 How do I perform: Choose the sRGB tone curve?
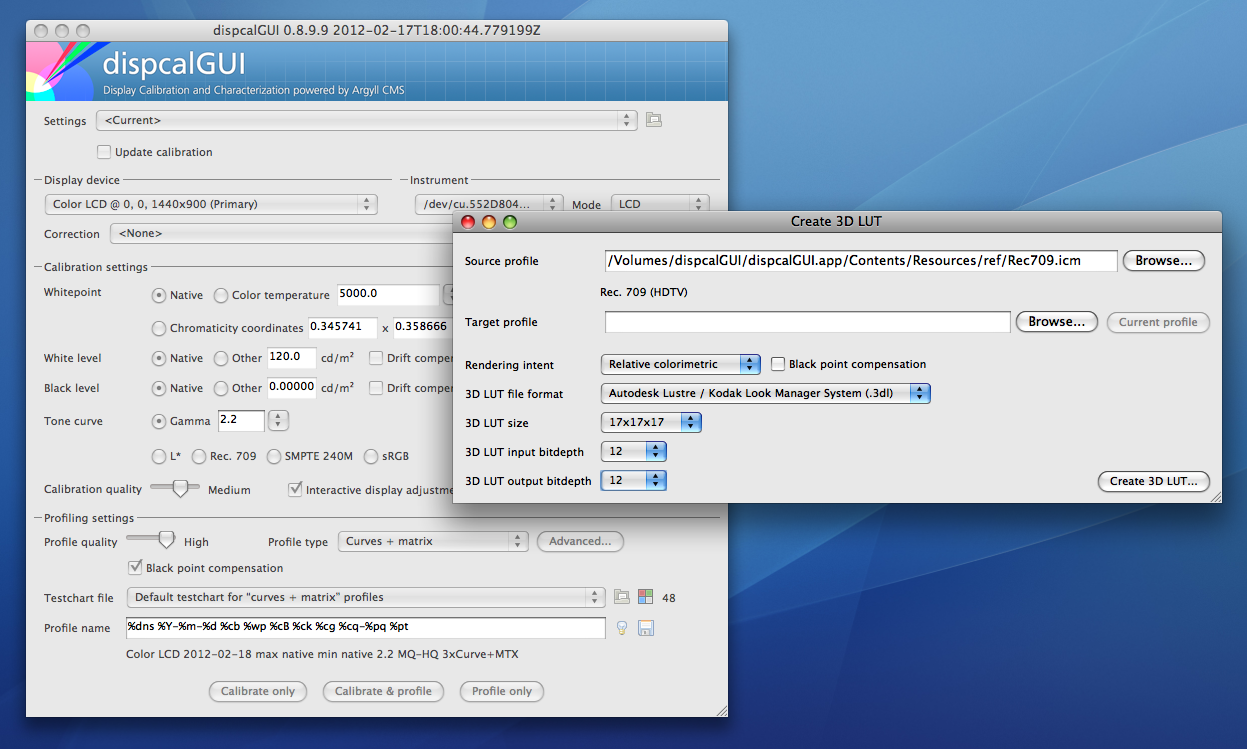point(372,456)
